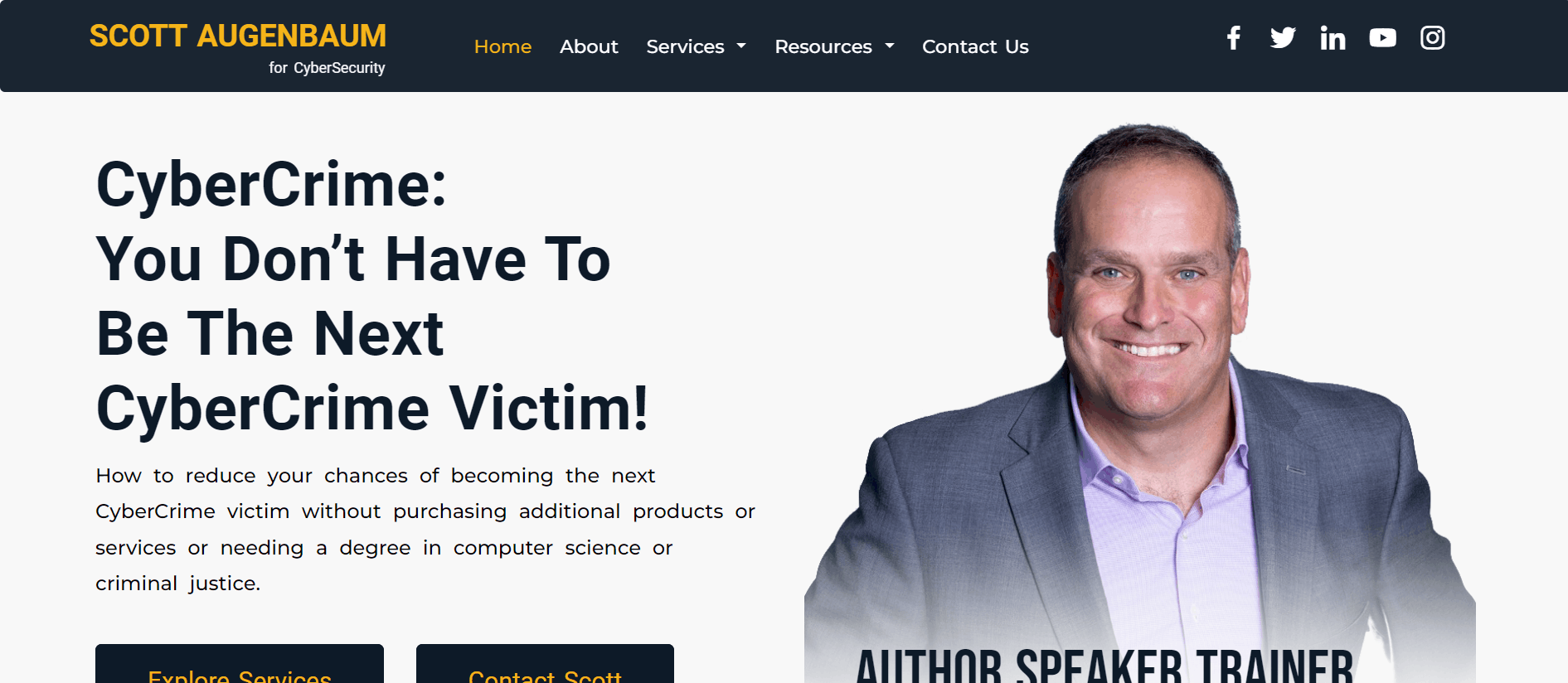Open the Facebook icon link

pos(1234,38)
